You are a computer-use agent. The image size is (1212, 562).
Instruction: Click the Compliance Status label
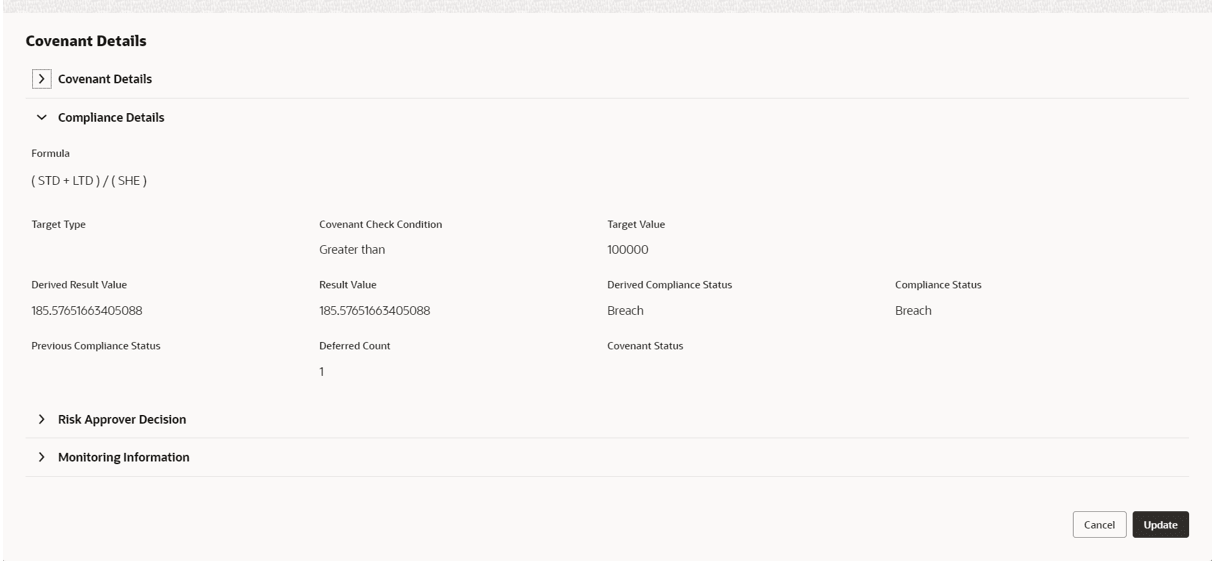pyautogui.click(x=938, y=285)
